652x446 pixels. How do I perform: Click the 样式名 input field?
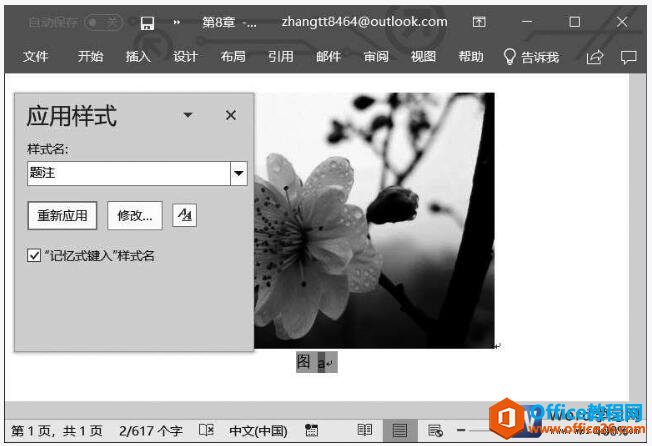129,173
